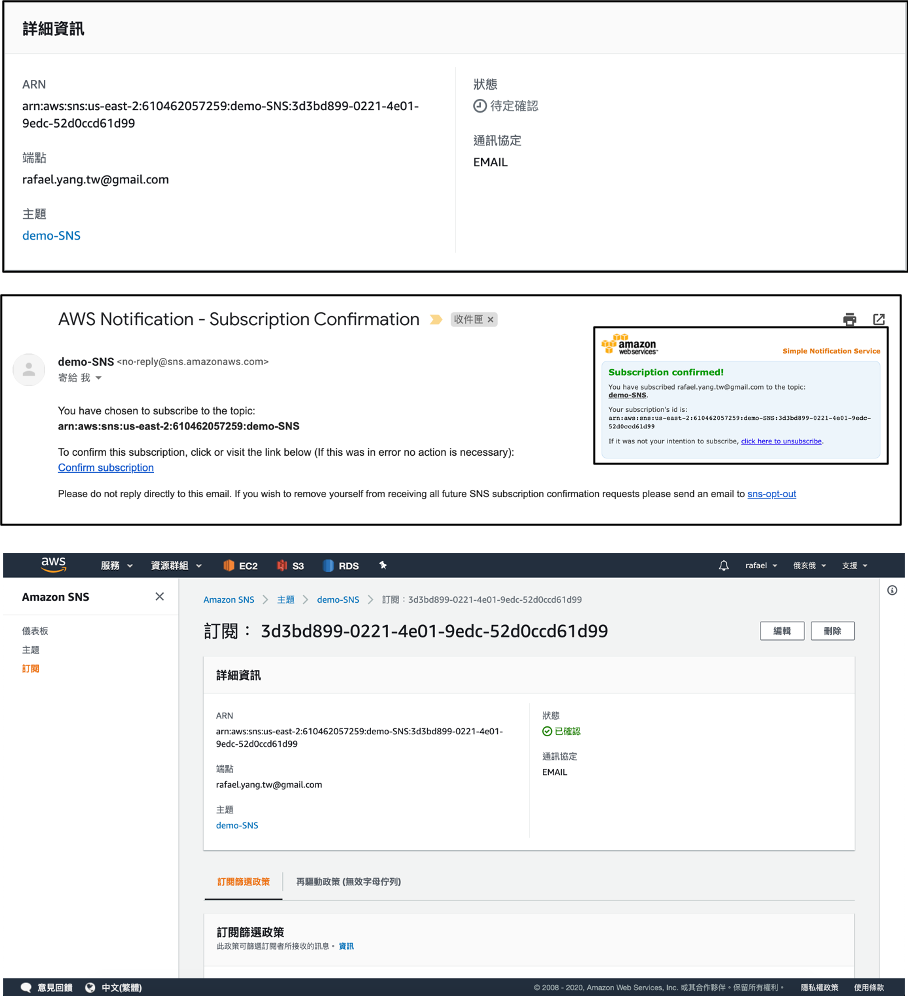Click the AWS logo in console header

click(53, 564)
